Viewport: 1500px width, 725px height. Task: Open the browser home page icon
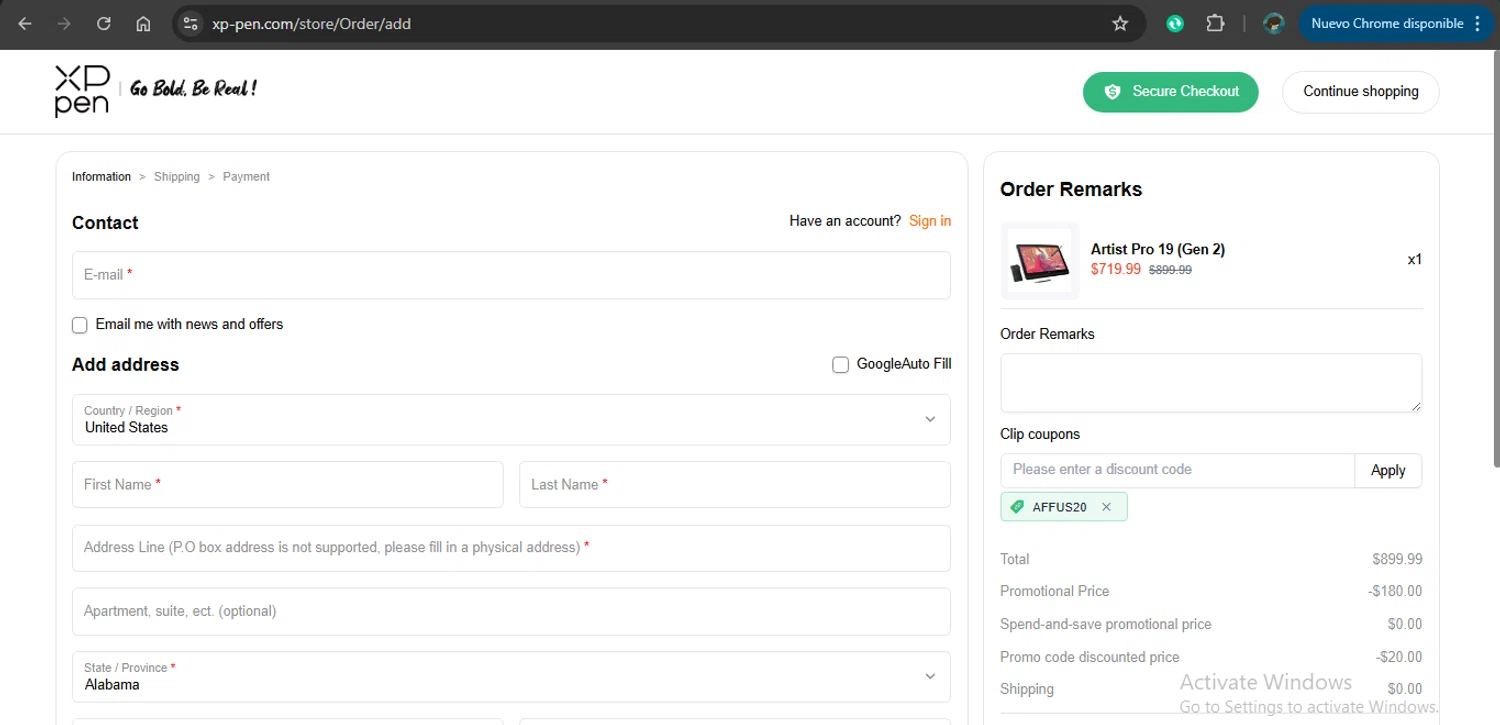click(143, 24)
